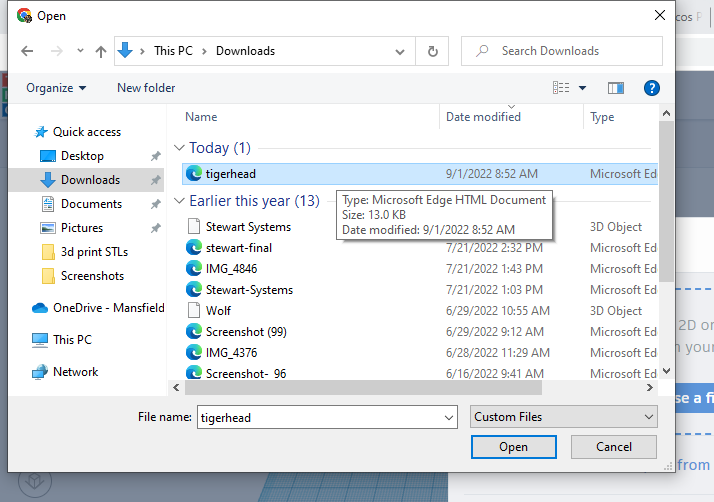Select Quick access in navigation pane
Image resolution: width=714 pixels, height=502 pixels.
tap(87, 132)
